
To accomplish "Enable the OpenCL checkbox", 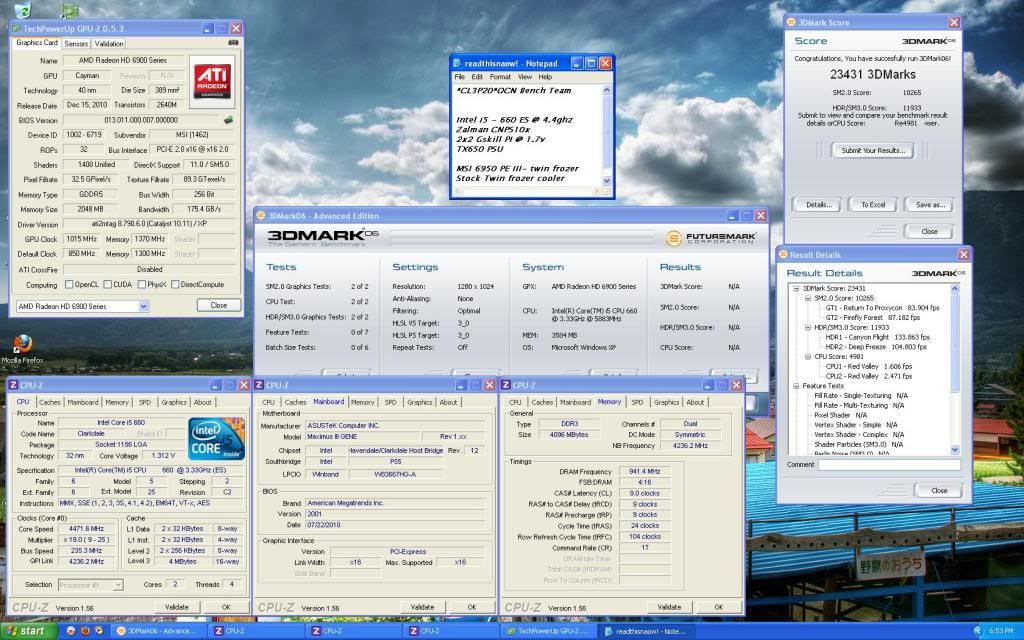I will coord(70,284).
